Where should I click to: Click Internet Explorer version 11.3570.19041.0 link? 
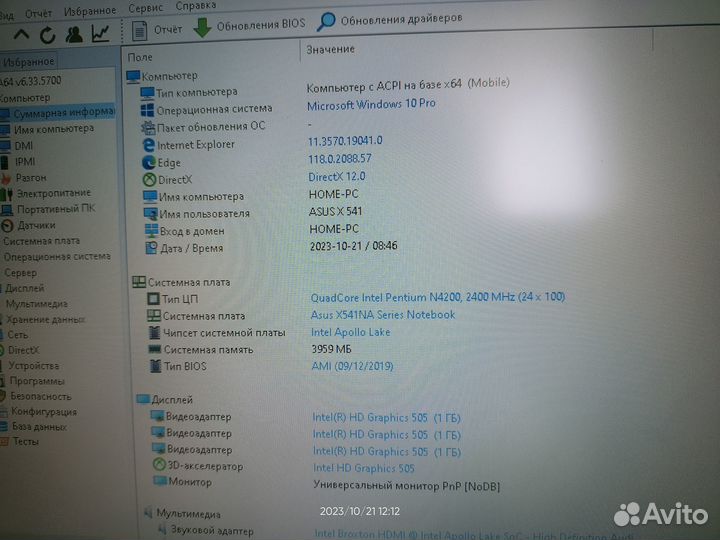[x=345, y=141]
